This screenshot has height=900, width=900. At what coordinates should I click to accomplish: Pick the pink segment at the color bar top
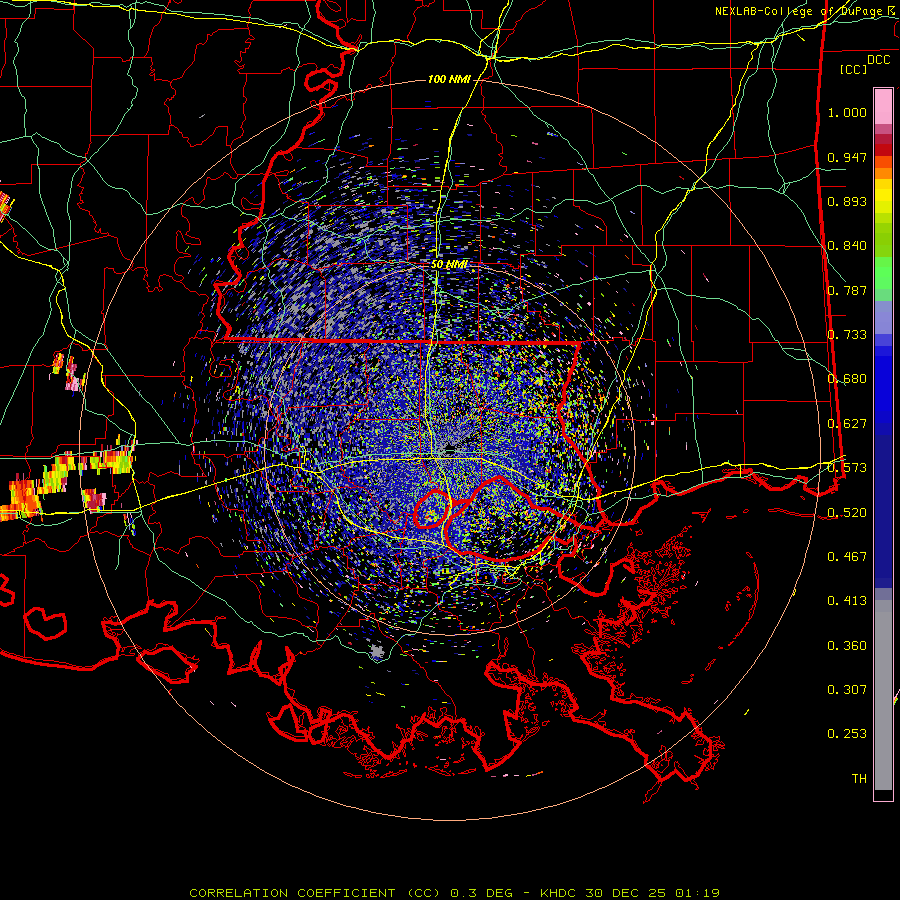click(883, 107)
